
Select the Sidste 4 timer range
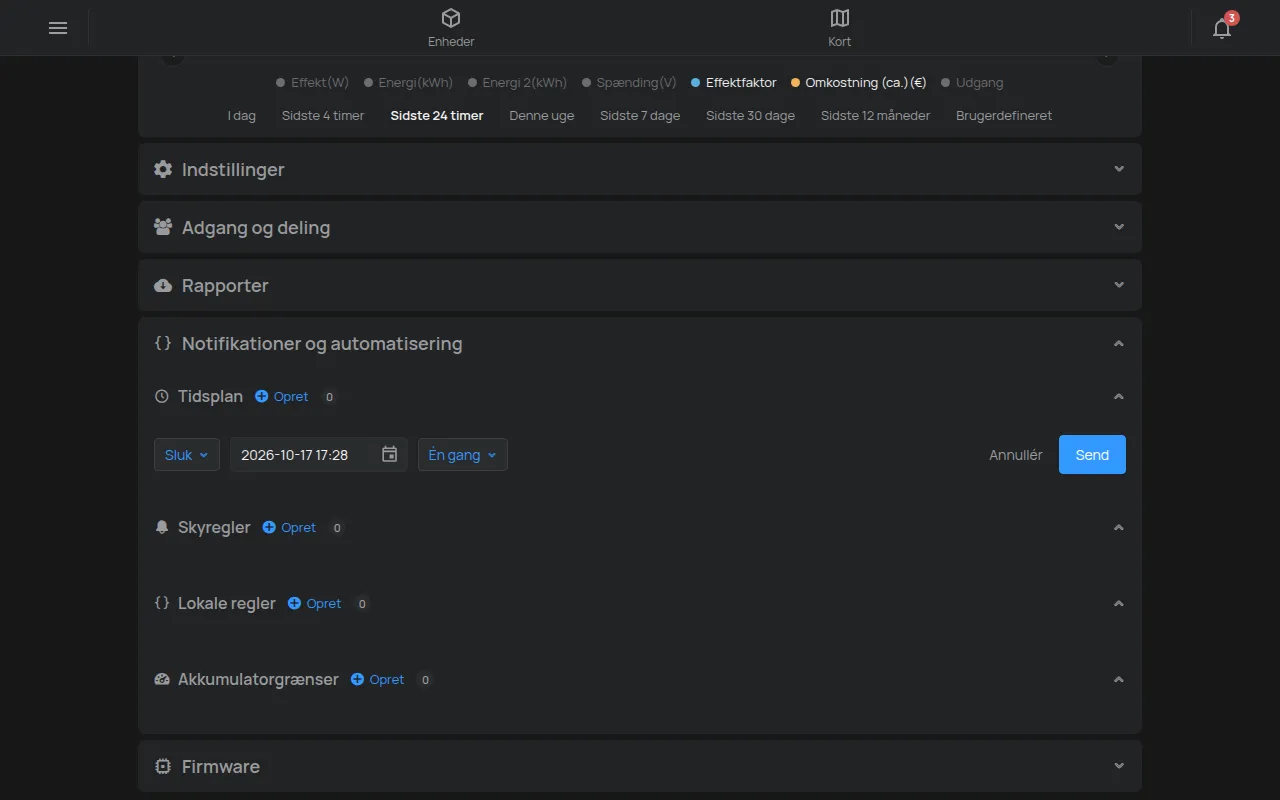(323, 116)
